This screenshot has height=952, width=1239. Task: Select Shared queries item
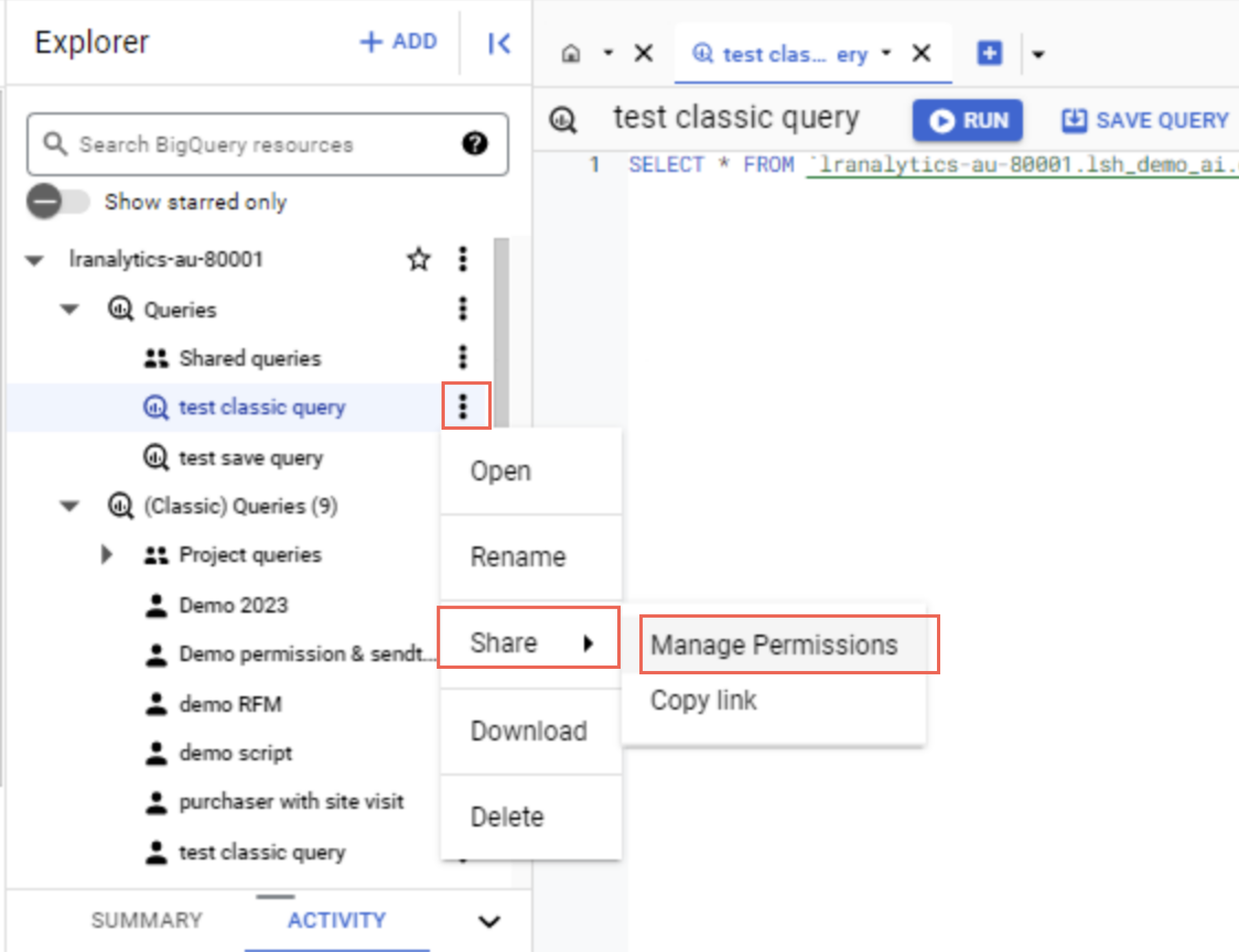(250, 359)
